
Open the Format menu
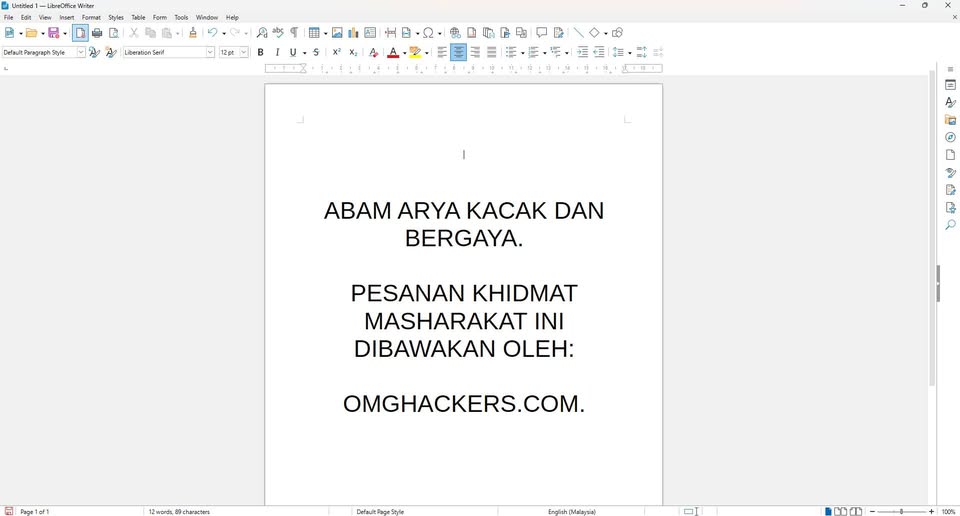(91, 17)
